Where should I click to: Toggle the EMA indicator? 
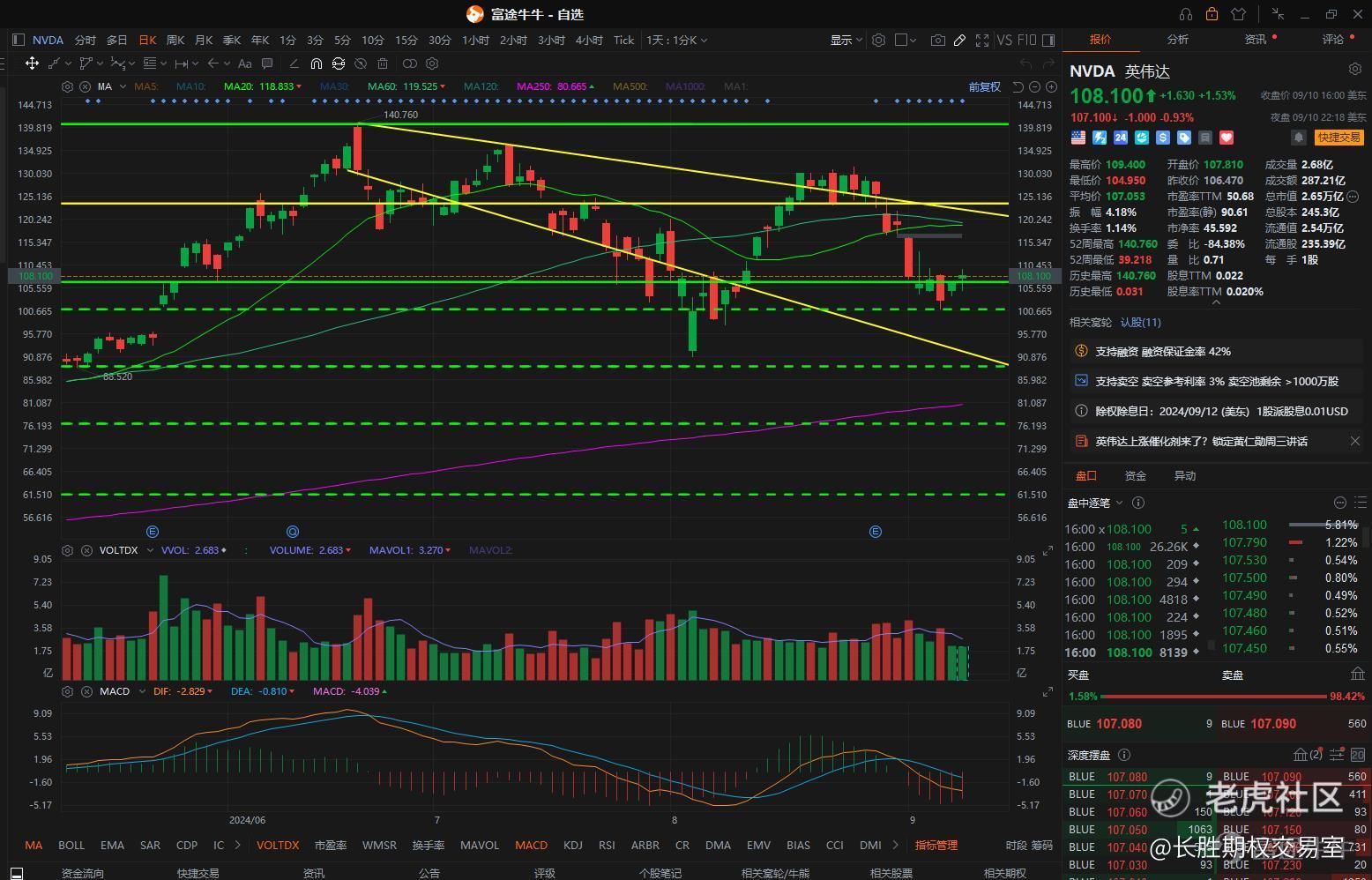click(x=112, y=845)
